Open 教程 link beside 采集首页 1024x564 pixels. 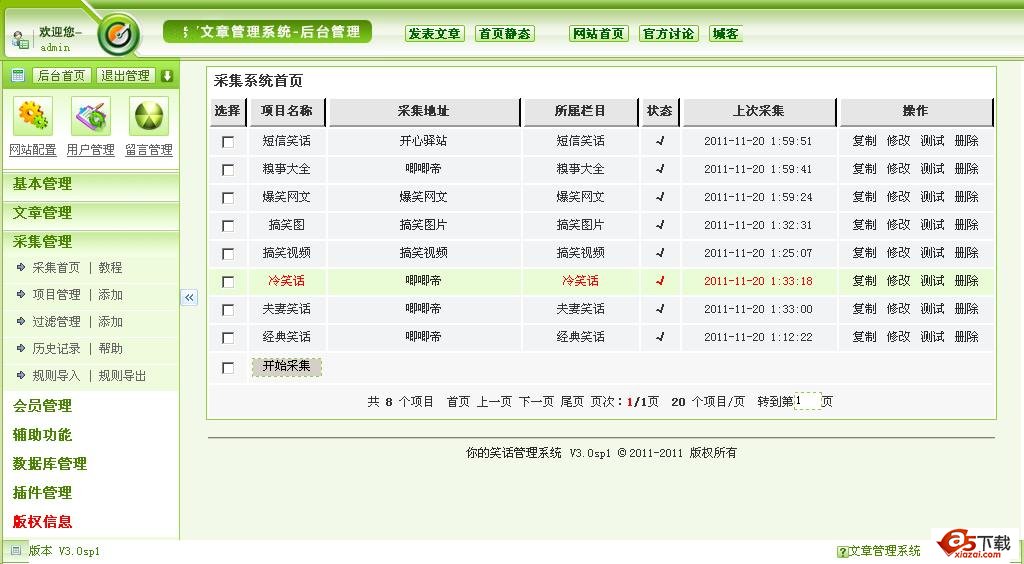110,268
